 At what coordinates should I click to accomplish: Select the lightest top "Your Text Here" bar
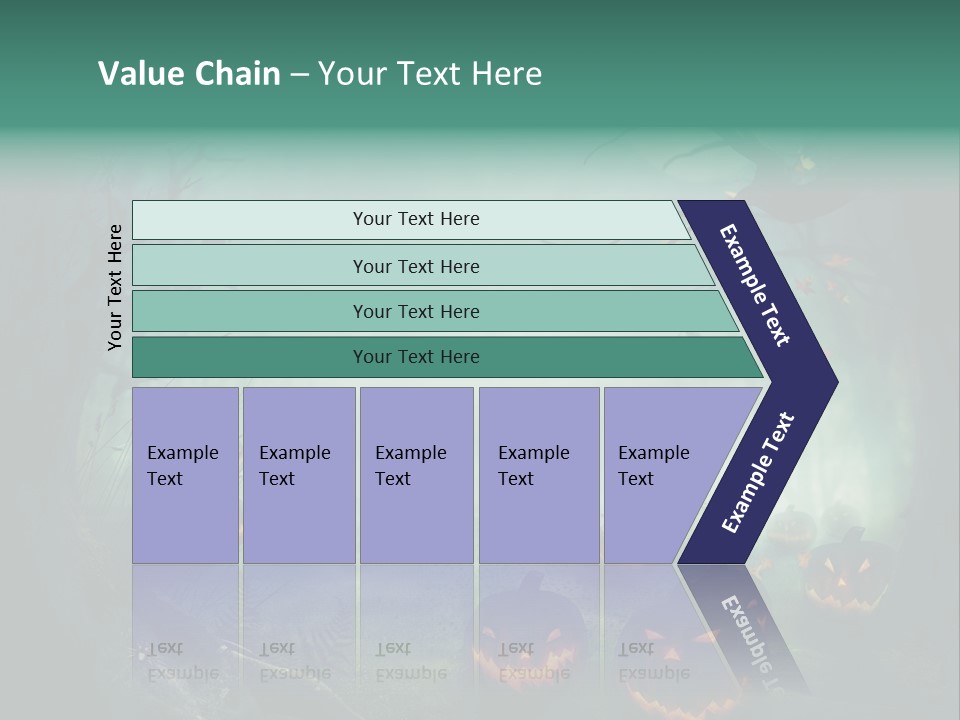coord(415,219)
